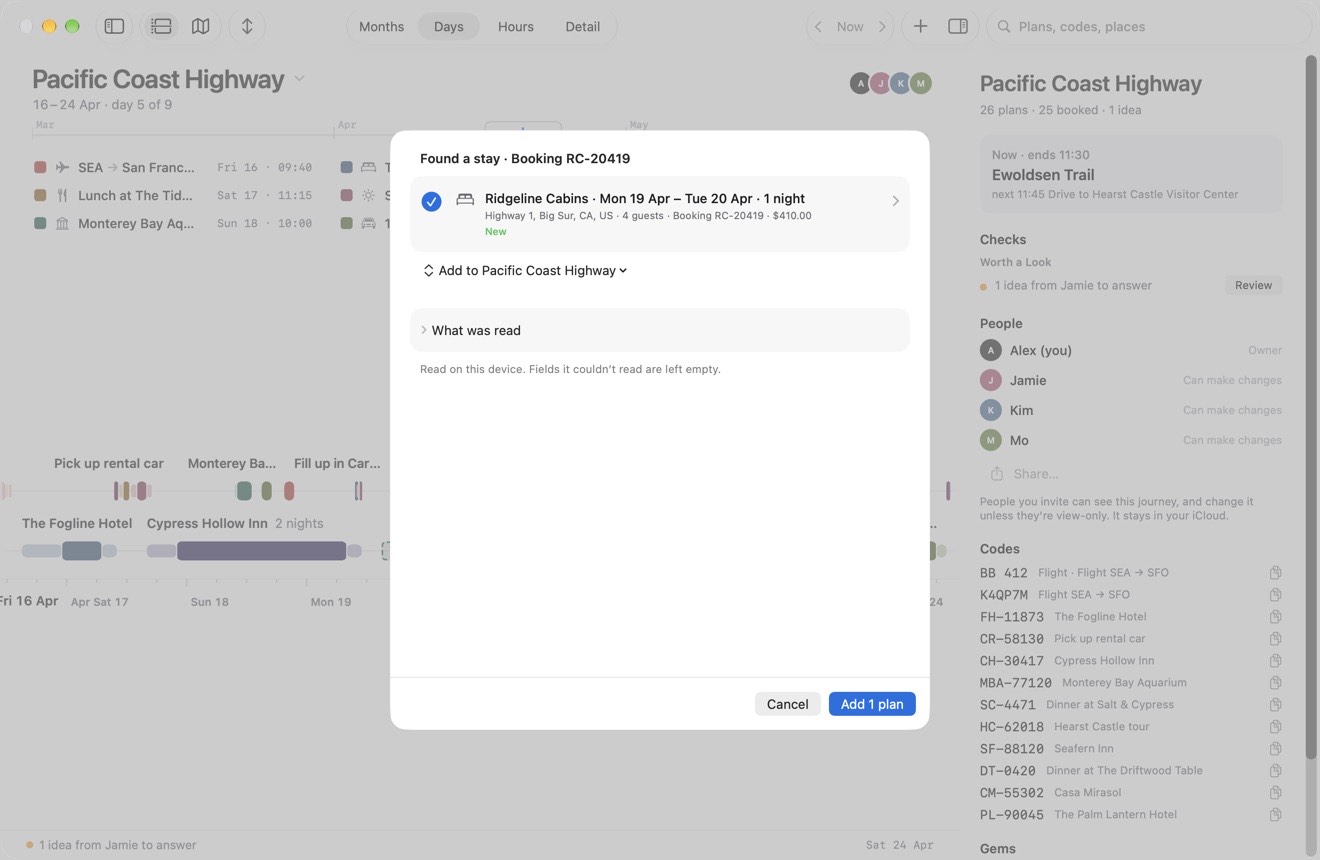Toggle the right inspector panel icon
The height and width of the screenshot is (860, 1320).
pos(958,26)
